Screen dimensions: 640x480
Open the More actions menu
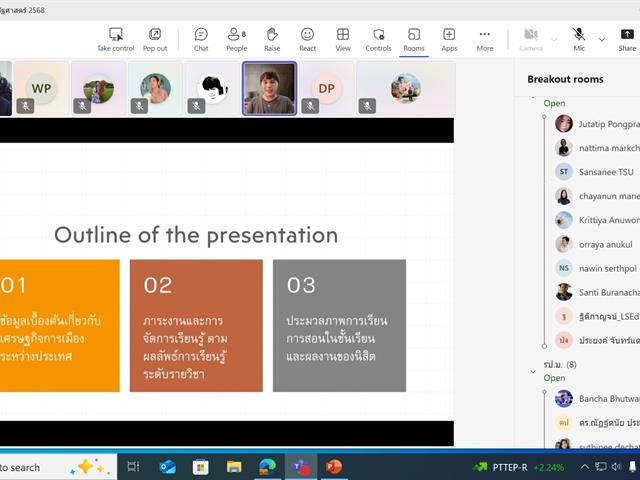485,39
